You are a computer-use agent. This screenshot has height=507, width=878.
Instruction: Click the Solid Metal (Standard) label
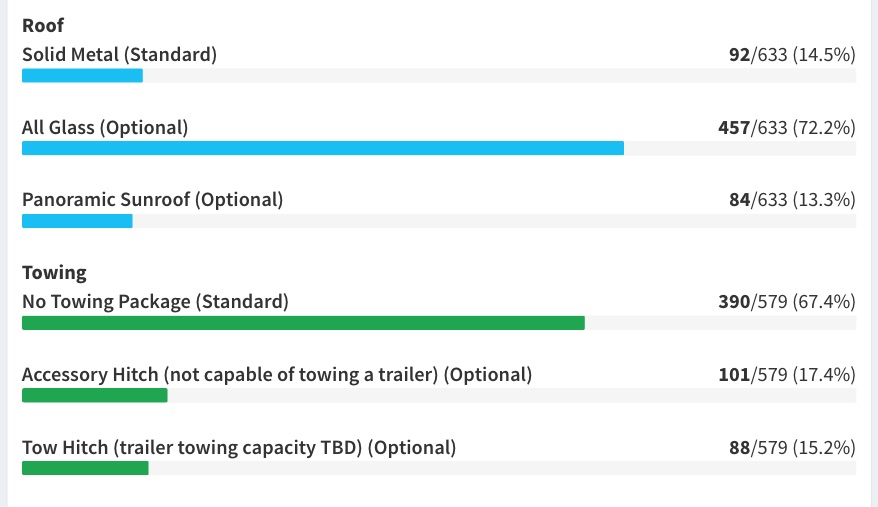119,55
